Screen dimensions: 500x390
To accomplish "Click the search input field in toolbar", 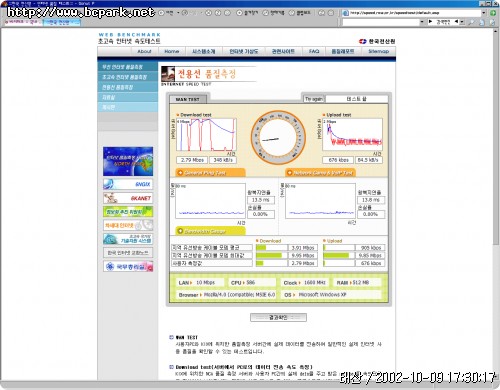I will tap(380, 22).
